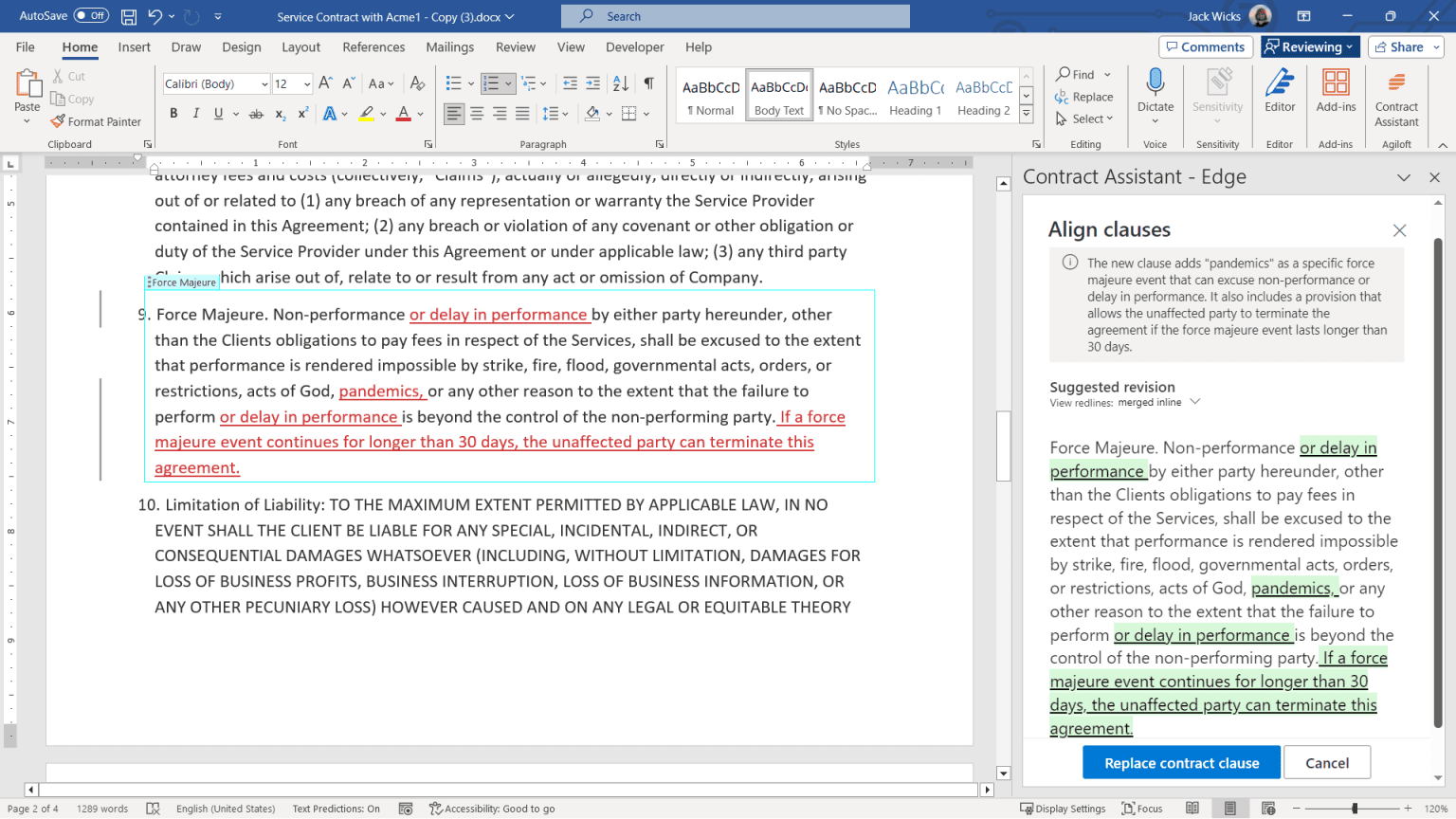Click the Format Painter tool
Screen dimensions: 1456x819
[96, 121]
